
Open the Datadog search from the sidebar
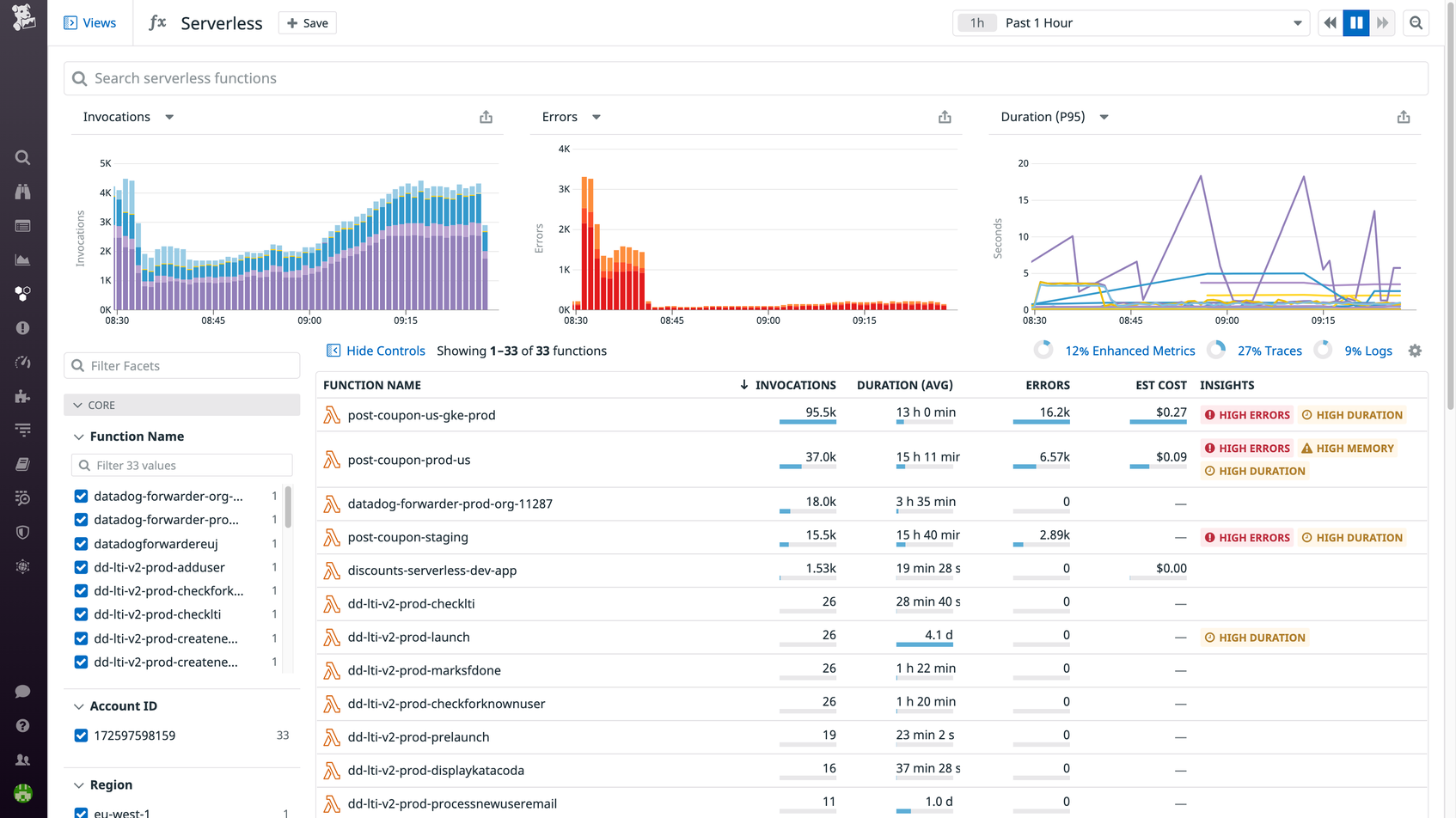click(22, 157)
